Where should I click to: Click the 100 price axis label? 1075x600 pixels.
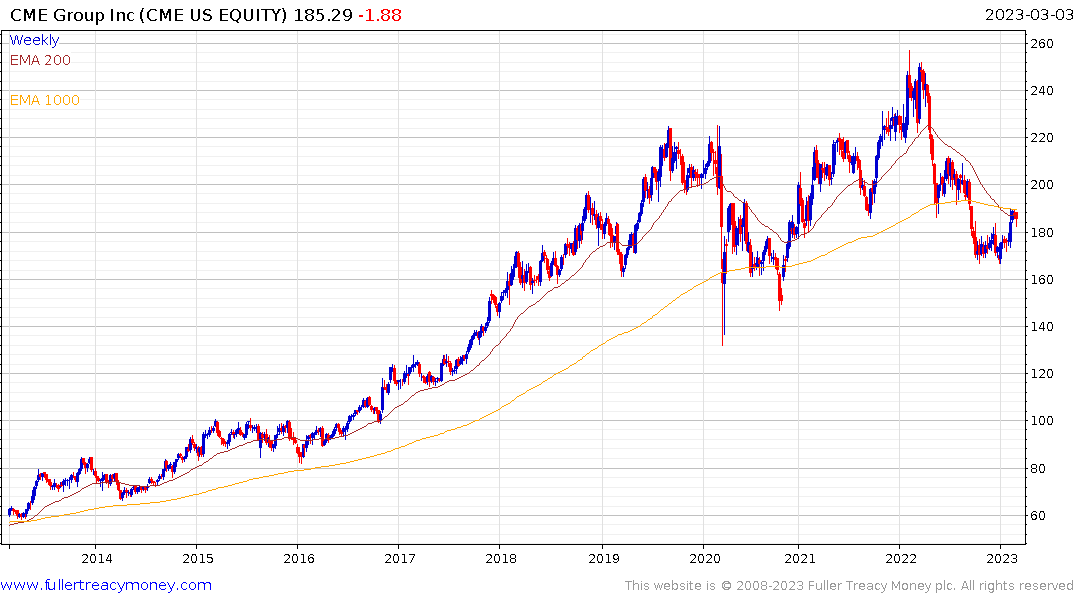(x=1042, y=421)
